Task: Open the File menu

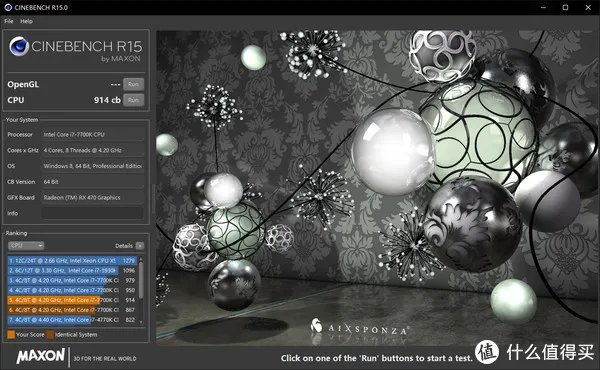Action: [x=9, y=21]
